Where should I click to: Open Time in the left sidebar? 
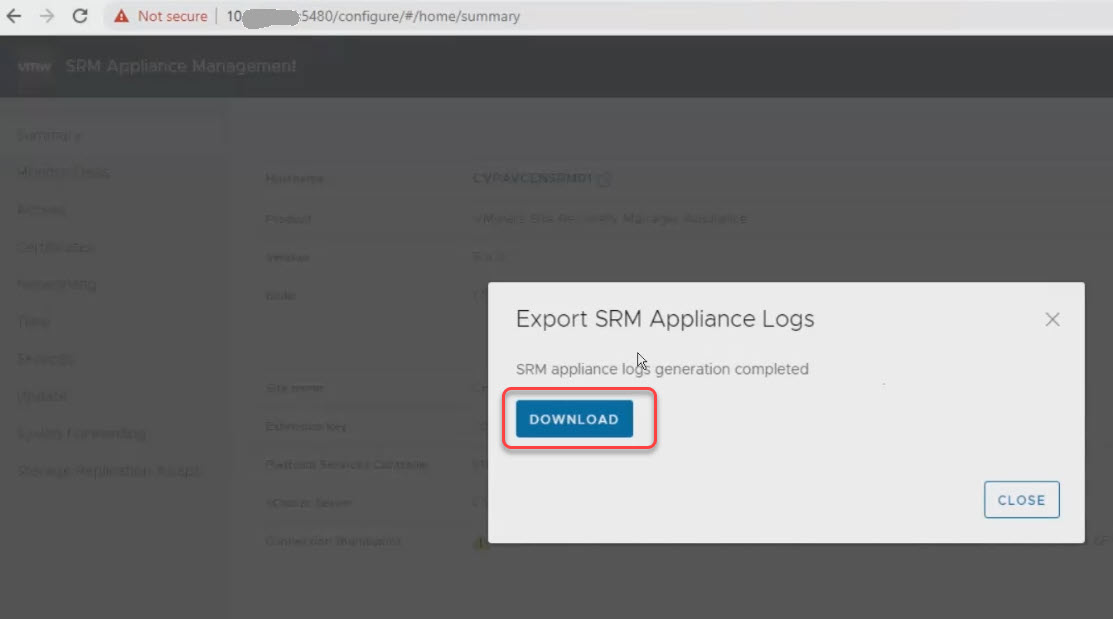tap(33, 322)
